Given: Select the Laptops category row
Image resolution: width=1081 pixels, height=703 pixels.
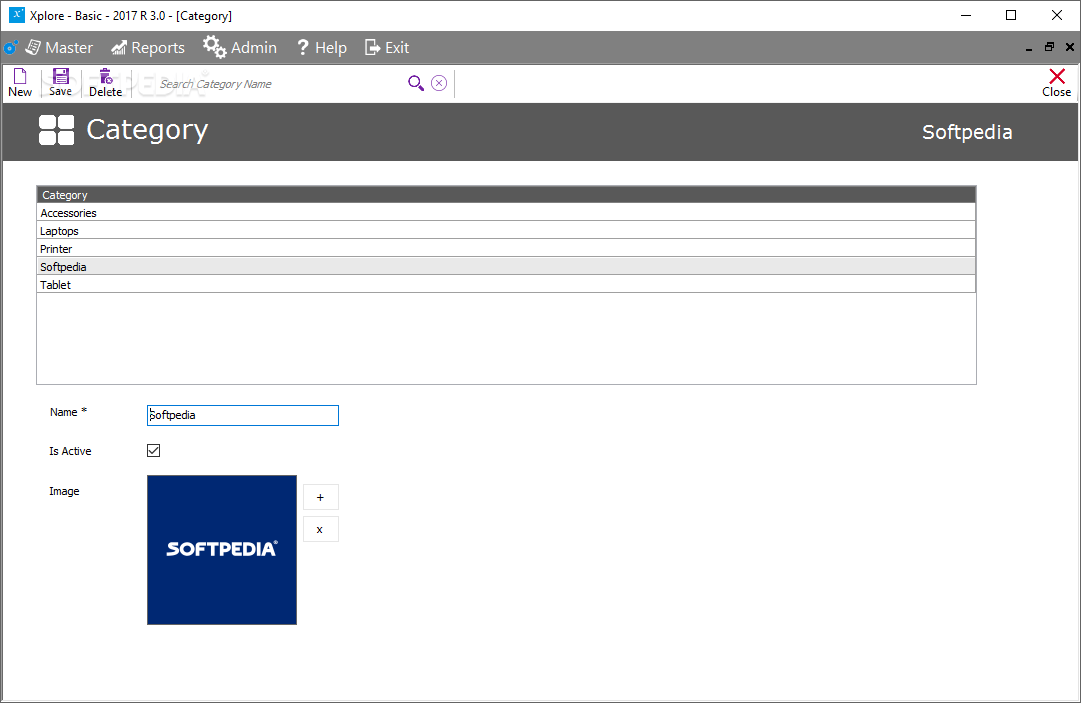Looking at the screenshot, I should coord(506,231).
